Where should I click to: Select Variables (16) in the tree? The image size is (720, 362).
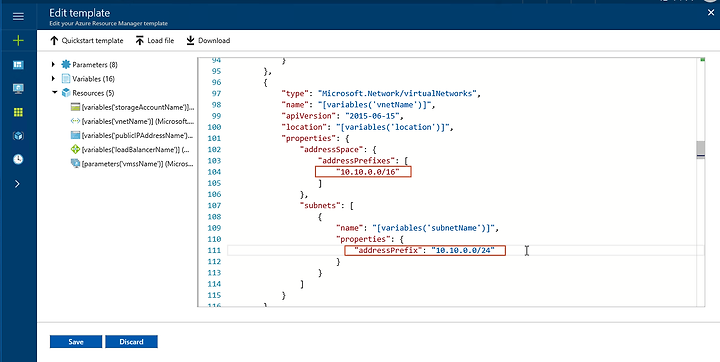click(x=93, y=79)
